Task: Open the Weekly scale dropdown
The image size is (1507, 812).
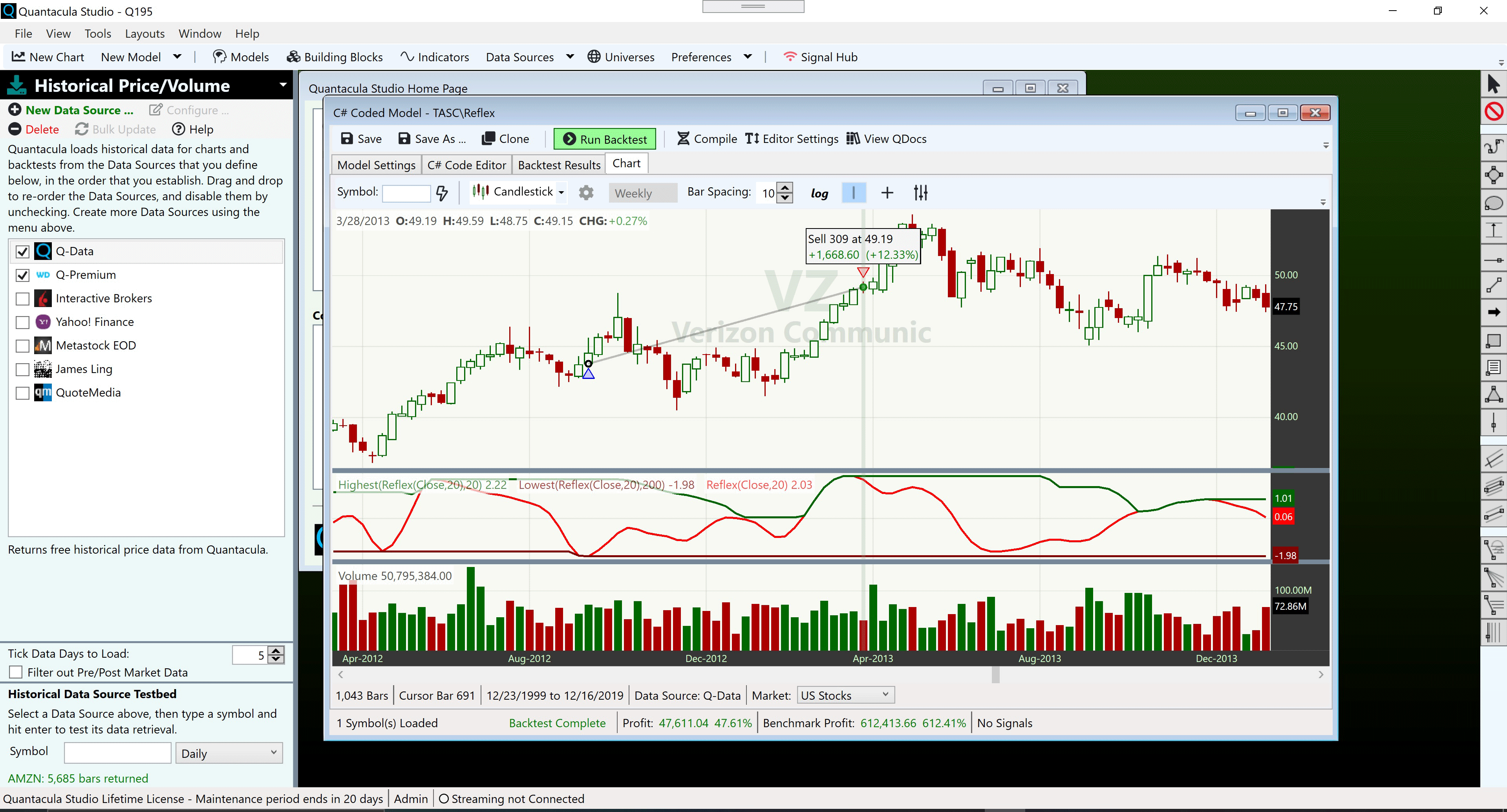Action: click(x=642, y=193)
